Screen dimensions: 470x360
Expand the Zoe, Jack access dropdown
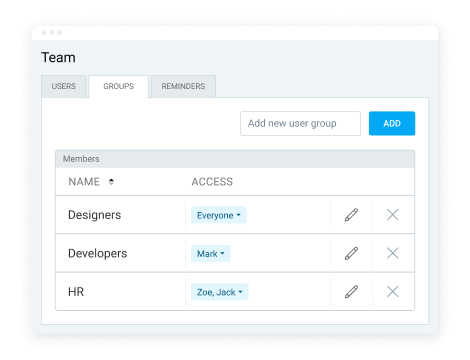click(220, 292)
